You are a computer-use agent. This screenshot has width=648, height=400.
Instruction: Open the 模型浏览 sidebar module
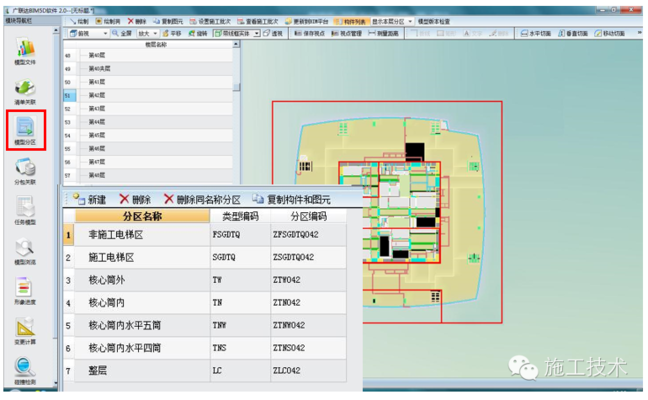[25, 250]
